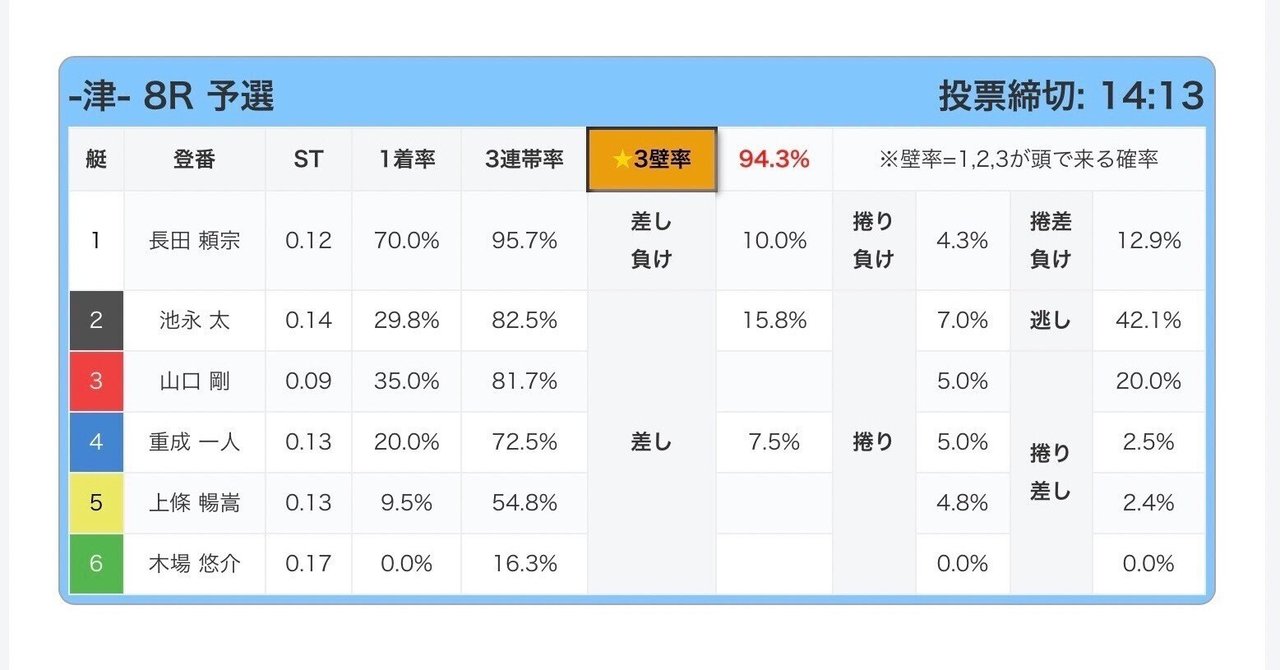Click the 投票締切: 14:13 deadline text

(1071, 97)
